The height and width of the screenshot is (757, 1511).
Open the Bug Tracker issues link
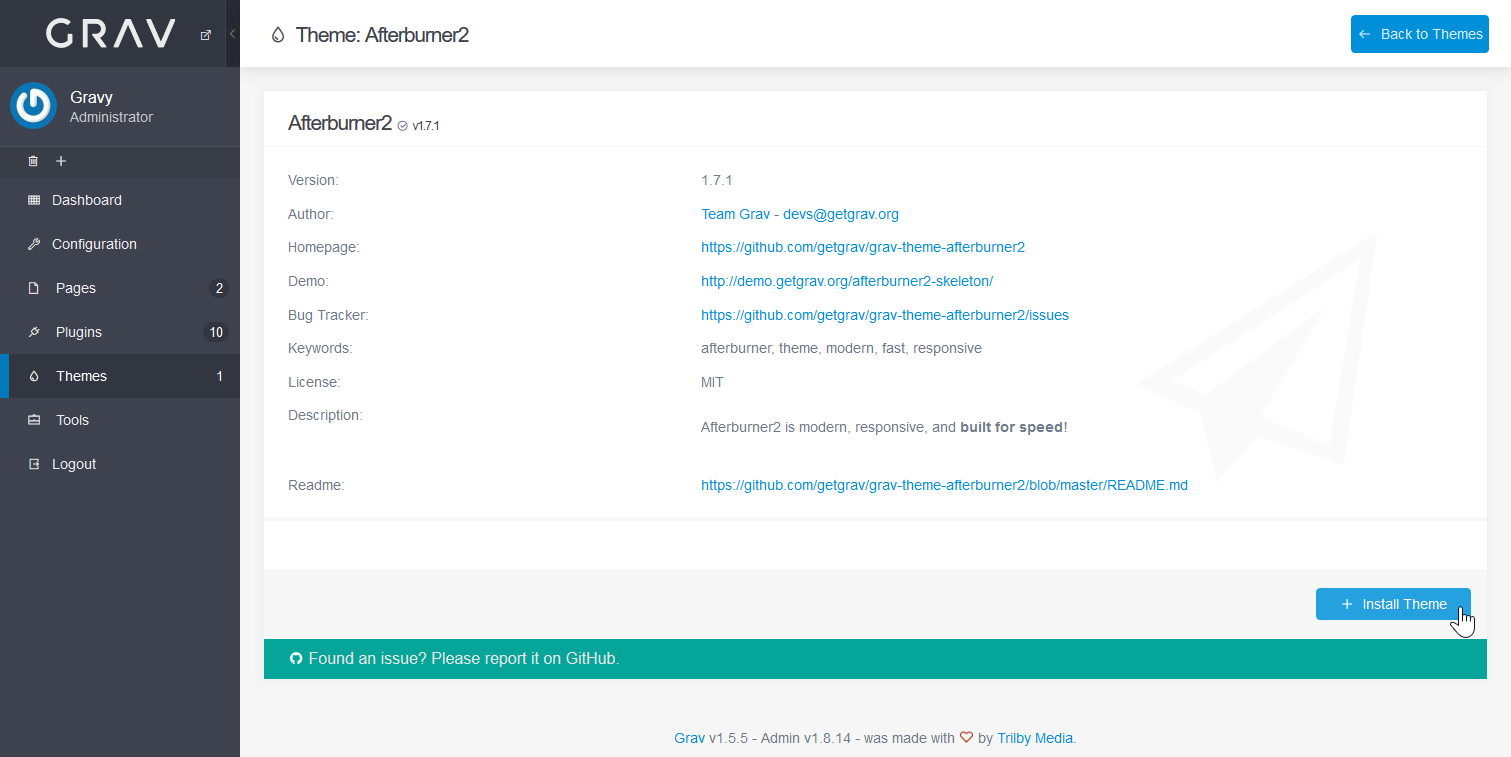click(x=885, y=315)
